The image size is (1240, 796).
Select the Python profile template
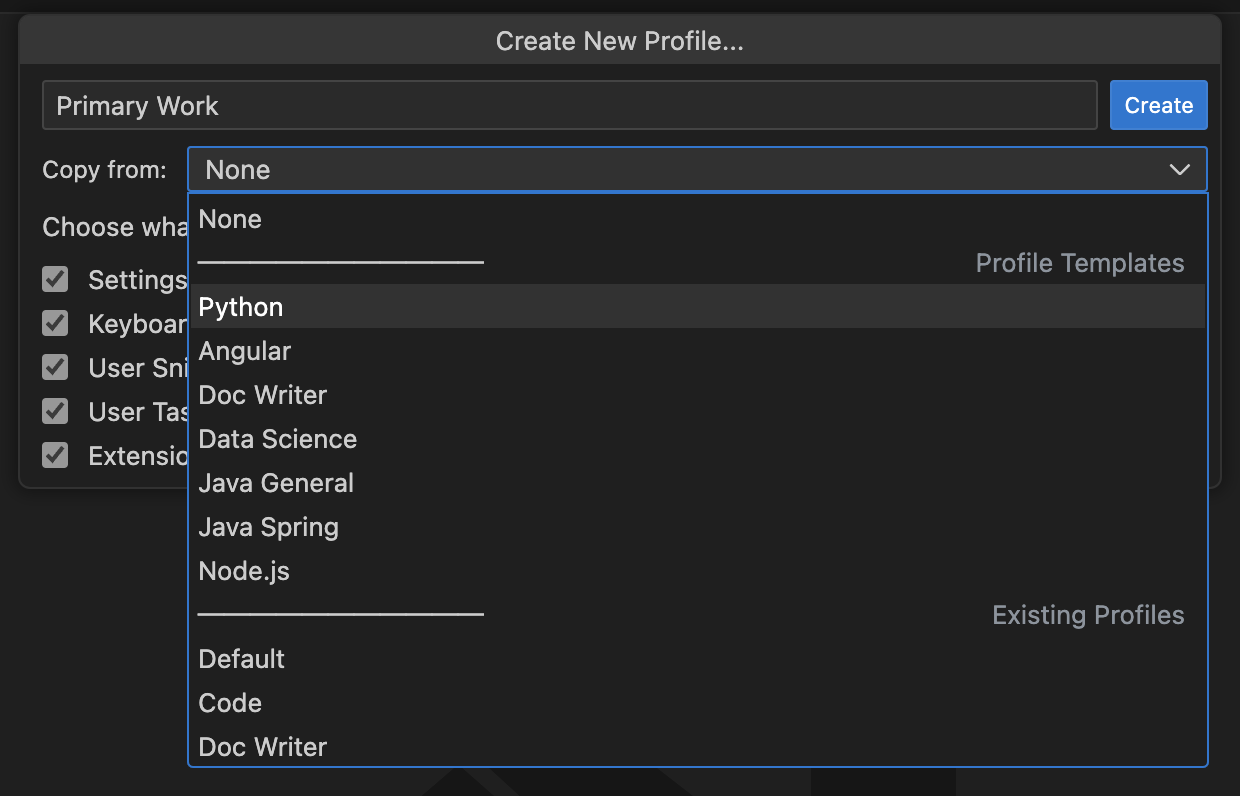pos(240,307)
